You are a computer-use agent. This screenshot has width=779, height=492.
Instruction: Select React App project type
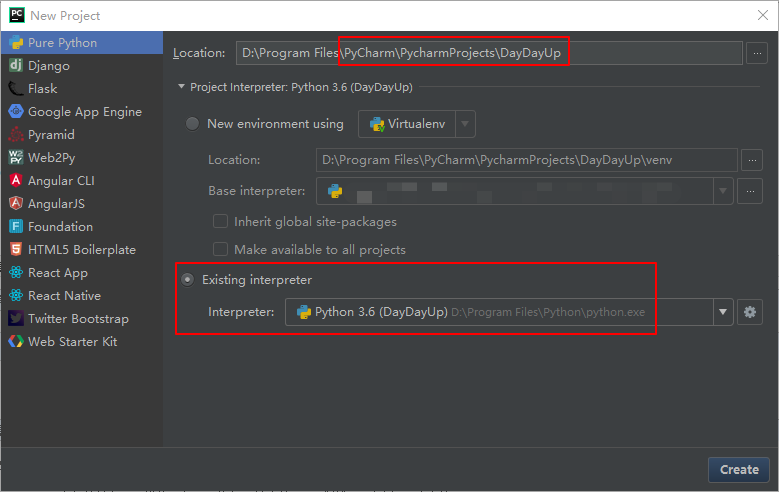(x=82, y=272)
